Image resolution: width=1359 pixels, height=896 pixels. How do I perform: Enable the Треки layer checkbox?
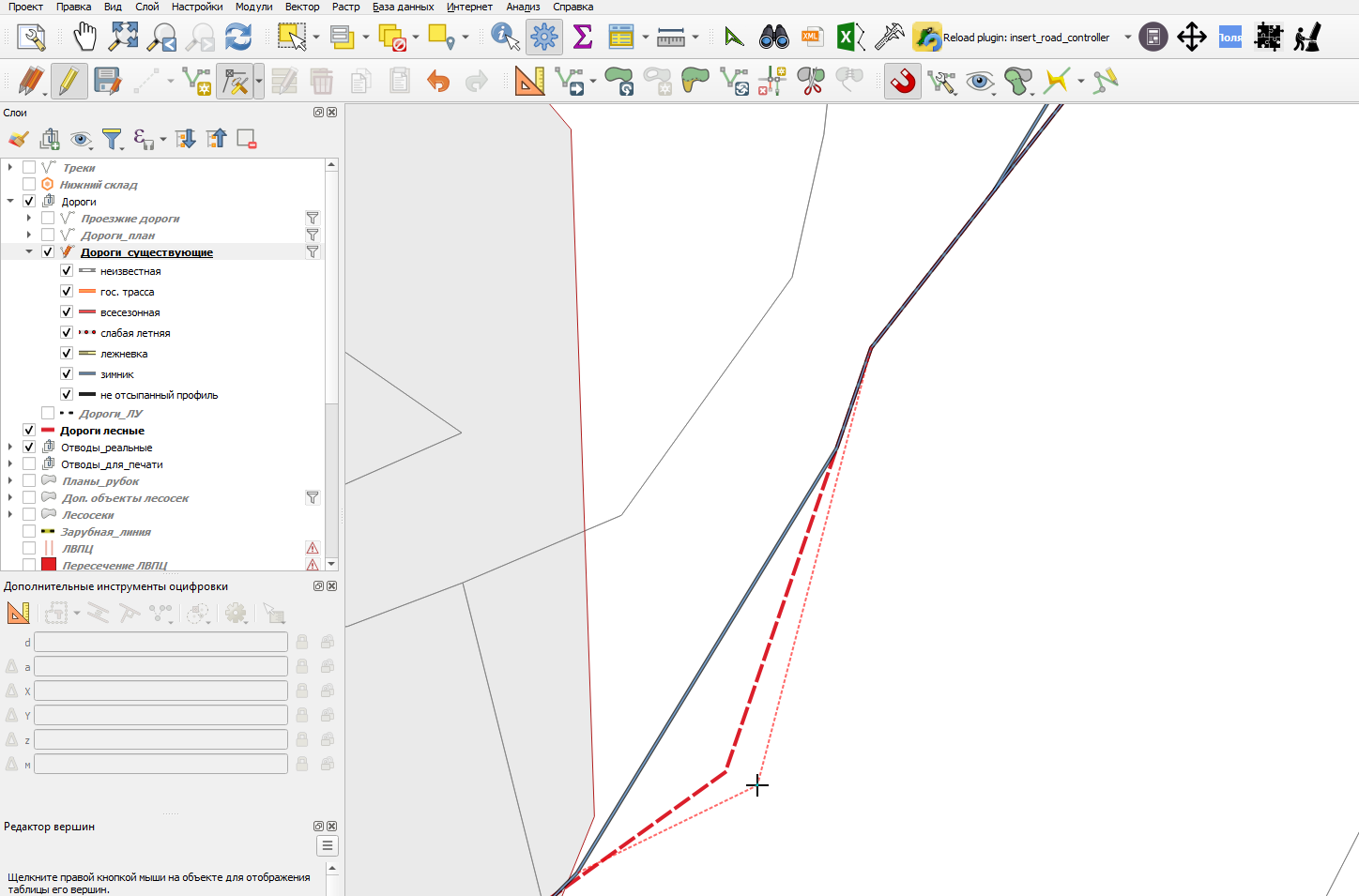pyautogui.click(x=29, y=168)
